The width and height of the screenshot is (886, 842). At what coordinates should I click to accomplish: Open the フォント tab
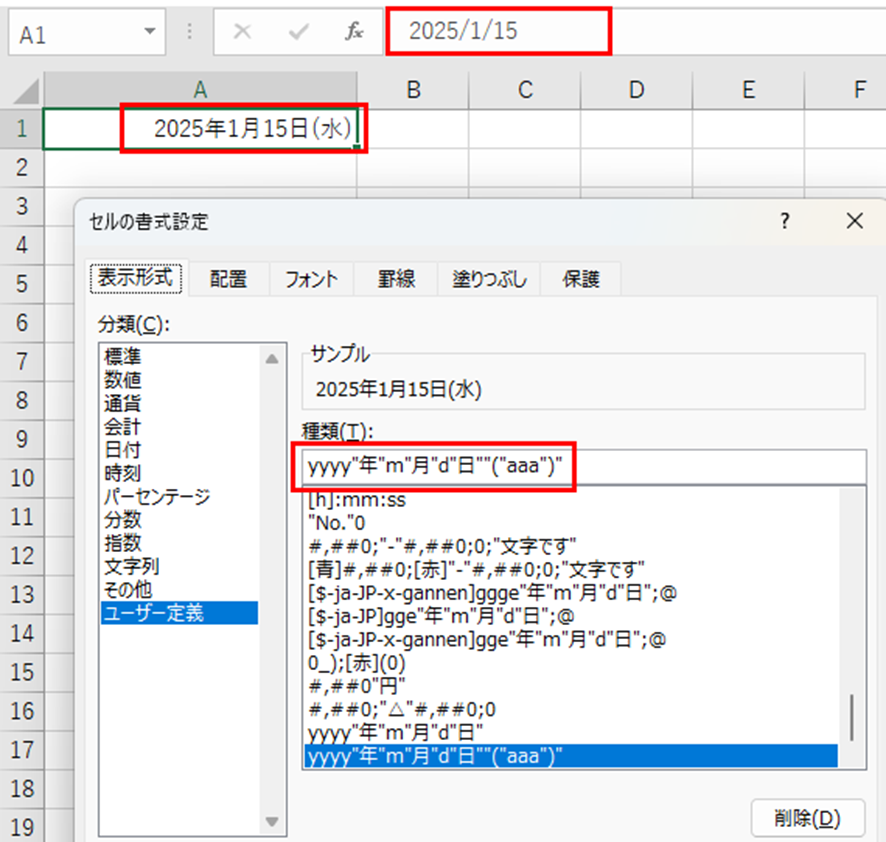[x=311, y=279]
